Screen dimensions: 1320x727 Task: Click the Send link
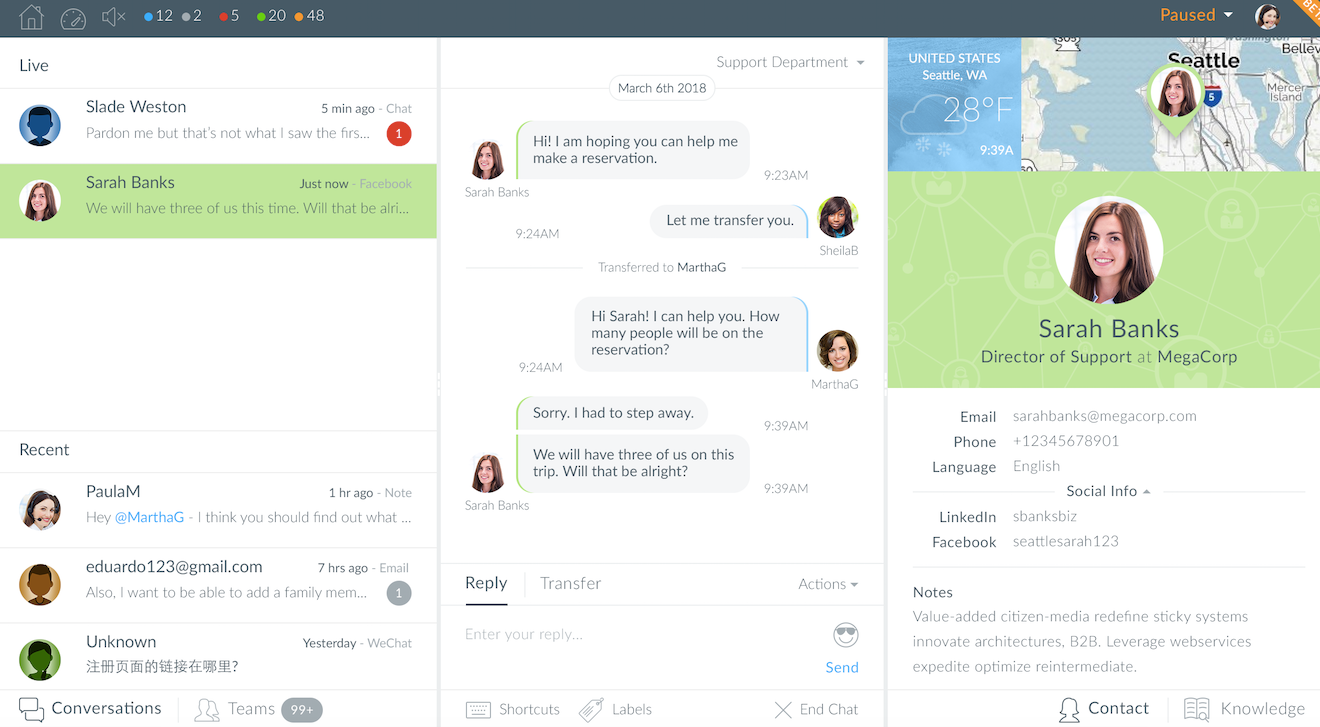[x=841, y=667]
